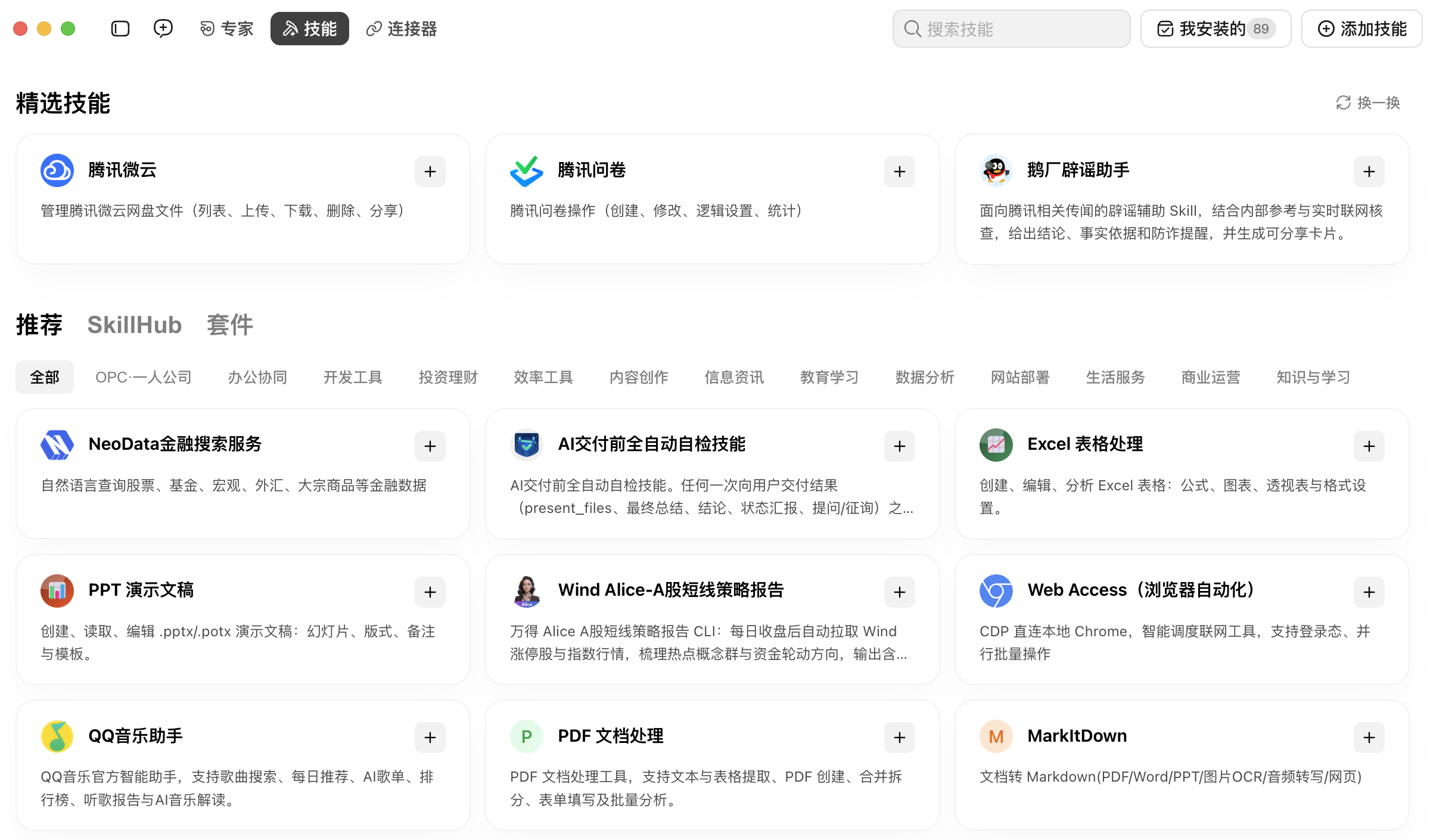Screen dimensions: 1430x840
Task: Add QQ音乐助手 with plus button
Action: [x=430, y=738]
